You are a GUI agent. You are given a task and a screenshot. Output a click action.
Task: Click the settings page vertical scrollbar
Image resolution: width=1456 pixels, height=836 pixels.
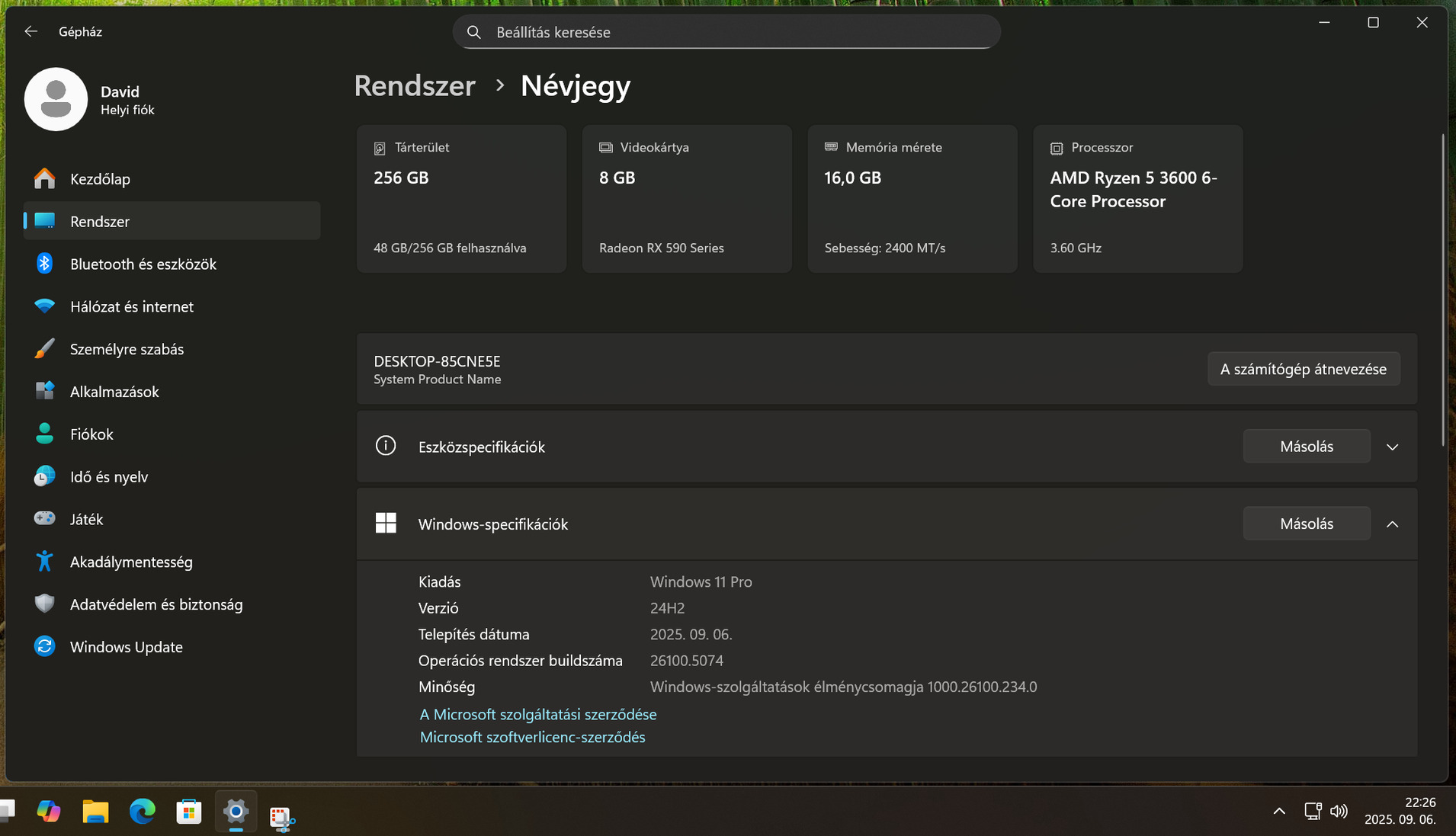(x=1442, y=290)
